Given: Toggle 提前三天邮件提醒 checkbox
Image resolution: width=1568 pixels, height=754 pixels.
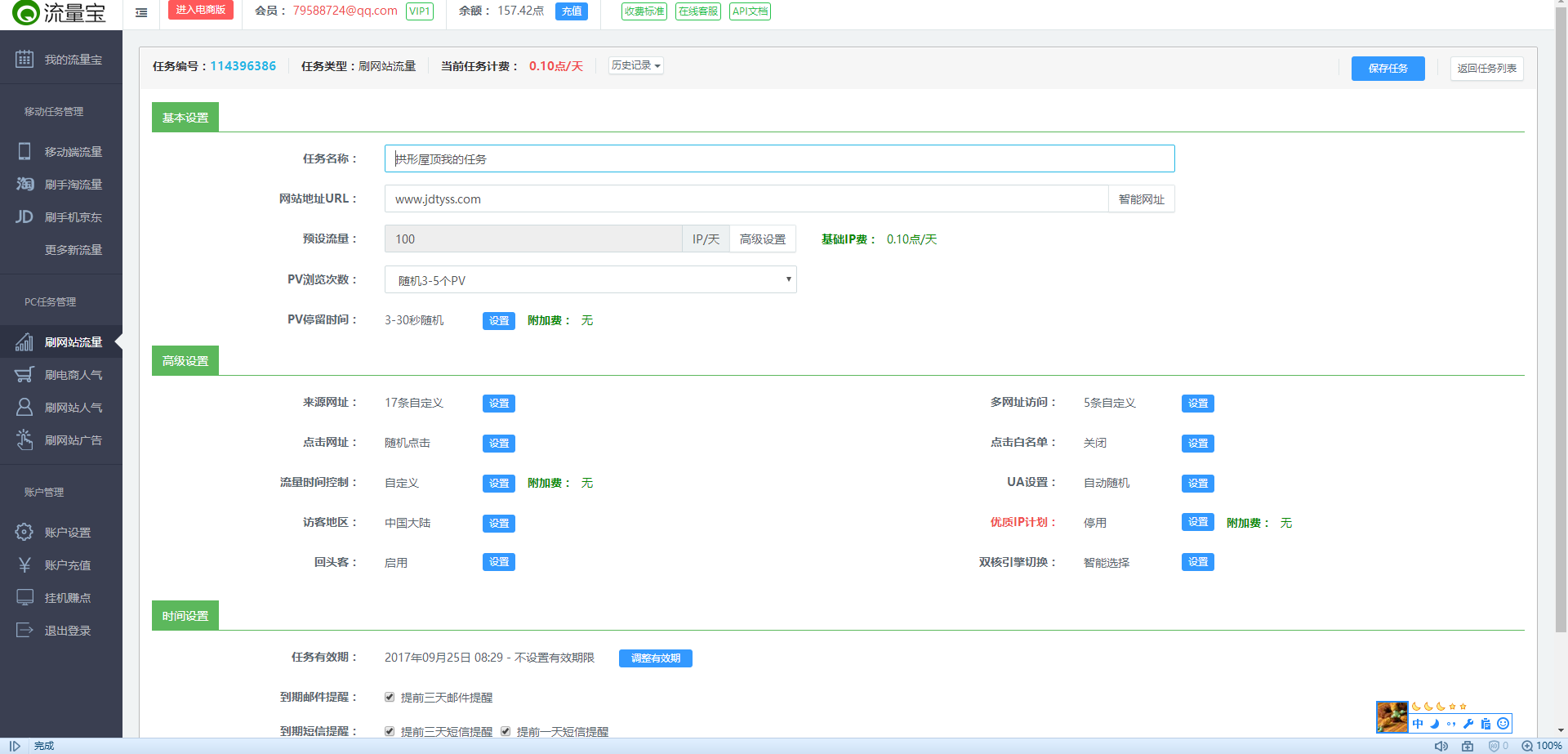Looking at the screenshot, I should pyautogui.click(x=390, y=697).
